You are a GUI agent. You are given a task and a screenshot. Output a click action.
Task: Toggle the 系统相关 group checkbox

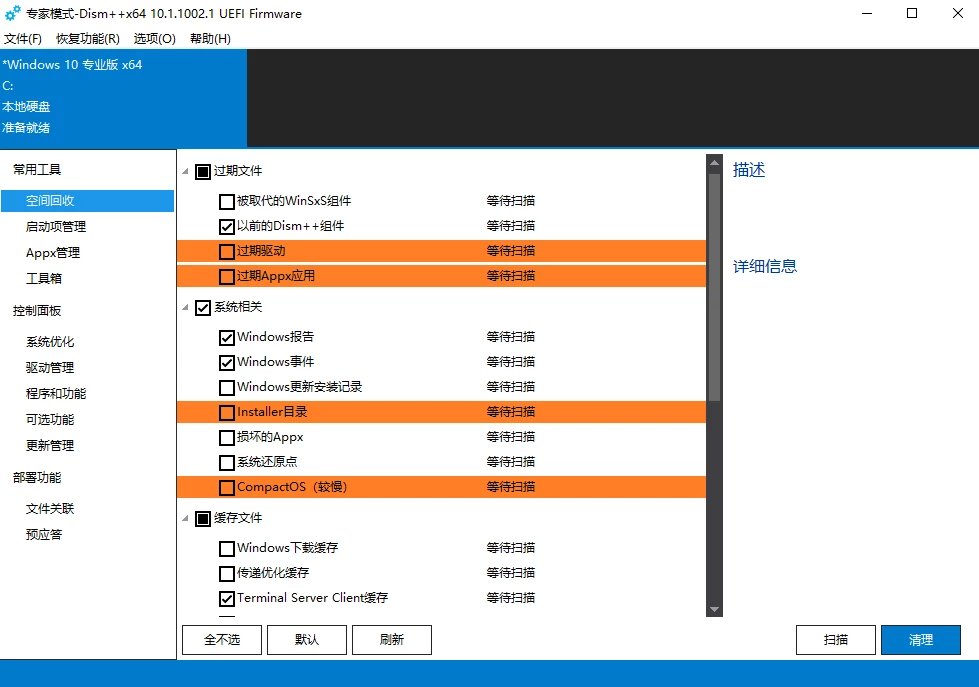pyautogui.click(x=203, y=308)
